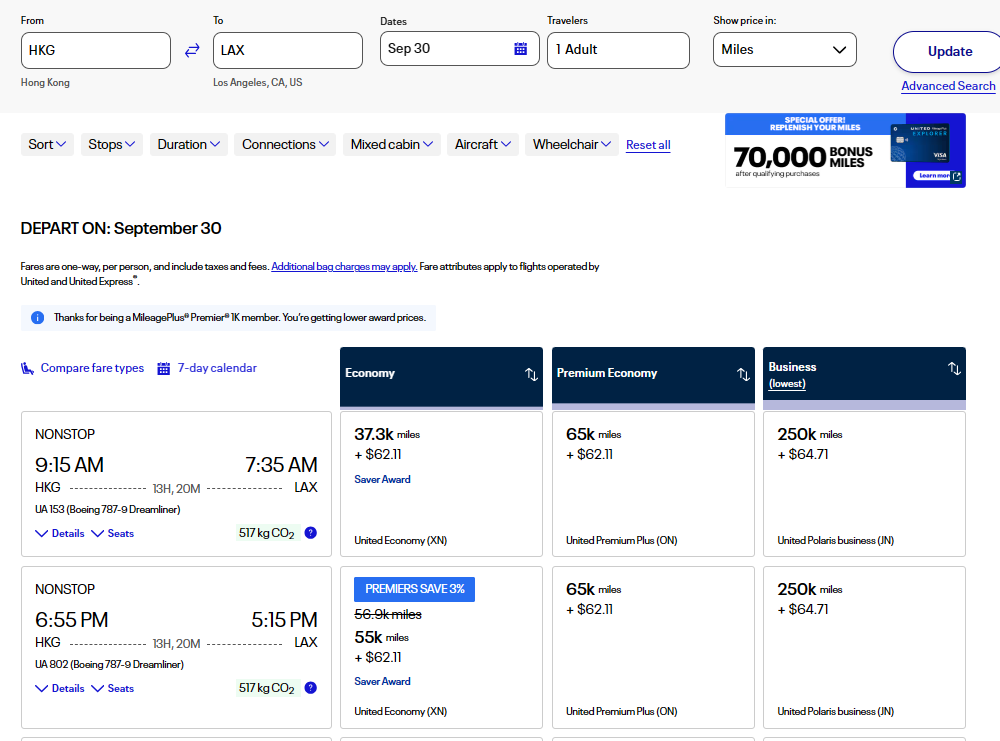Viewport: 1000px width, 741px height.
Task: Open the Mixed cabin filter
Action: click(x=392, y=144)
